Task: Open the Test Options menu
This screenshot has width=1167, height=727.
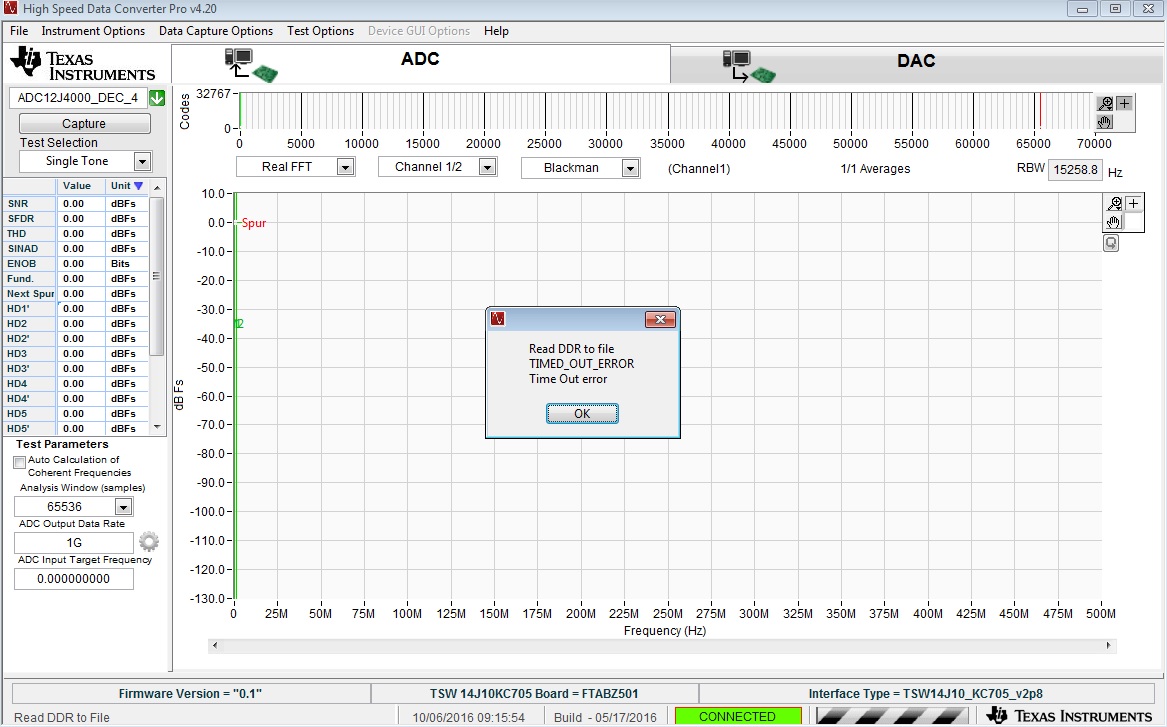Action: pyautogui.click(x=321, y=31)
